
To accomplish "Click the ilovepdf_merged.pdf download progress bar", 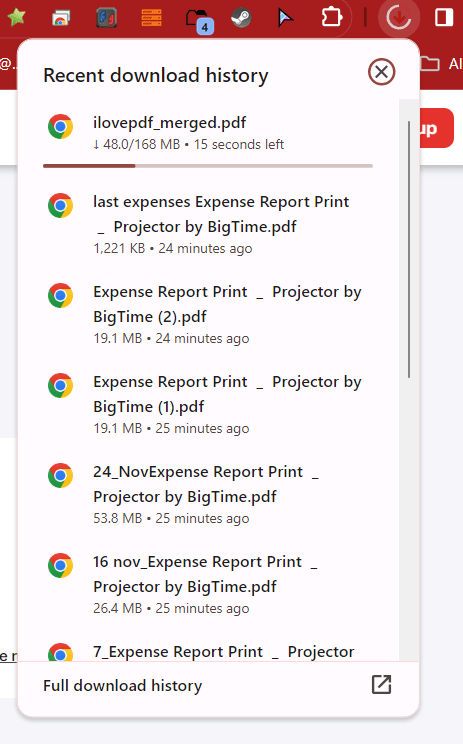I will click(208, 166).
